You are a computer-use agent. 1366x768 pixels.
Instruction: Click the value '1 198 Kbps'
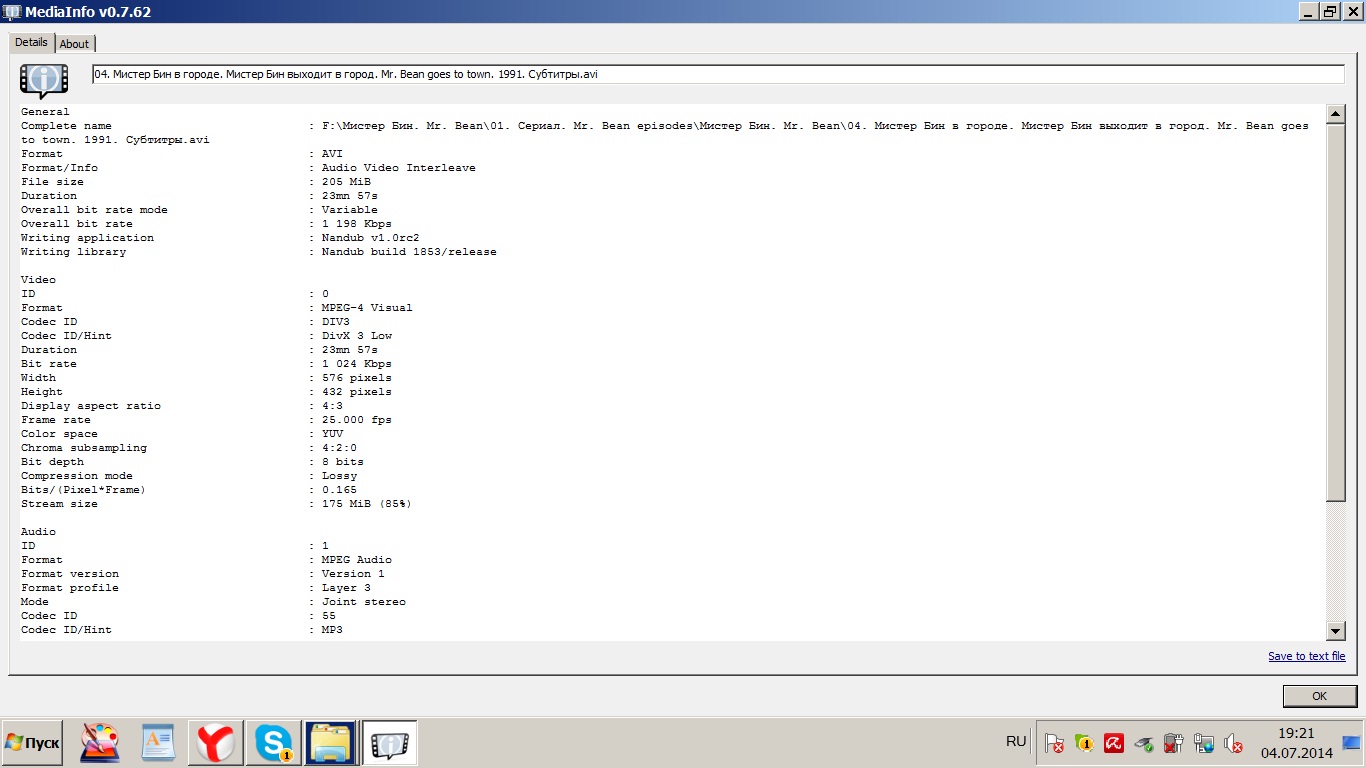[x=357, y=224]
